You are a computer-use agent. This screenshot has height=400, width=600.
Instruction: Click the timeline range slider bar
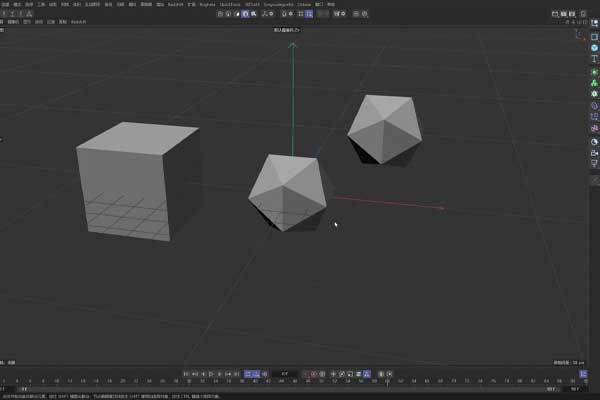coord(291,389)
